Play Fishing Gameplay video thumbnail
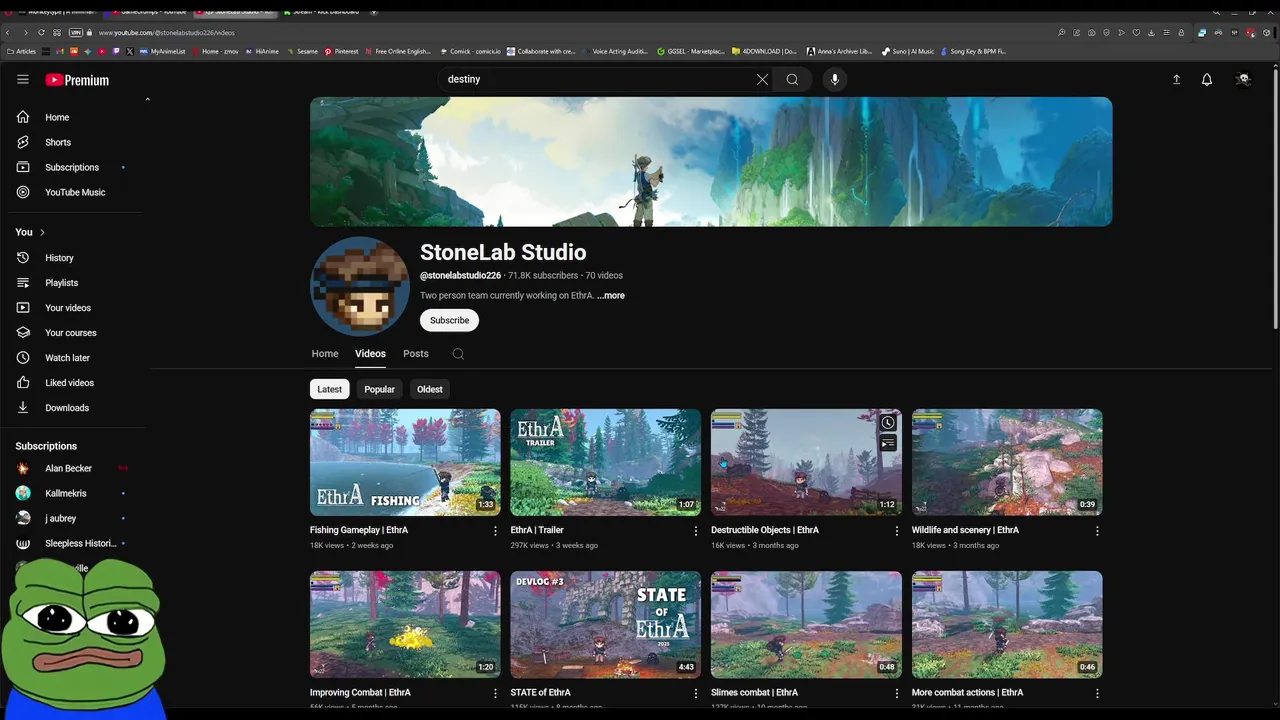The height and width of the screenshot is (720, 1280). click(x=405, y=462)
